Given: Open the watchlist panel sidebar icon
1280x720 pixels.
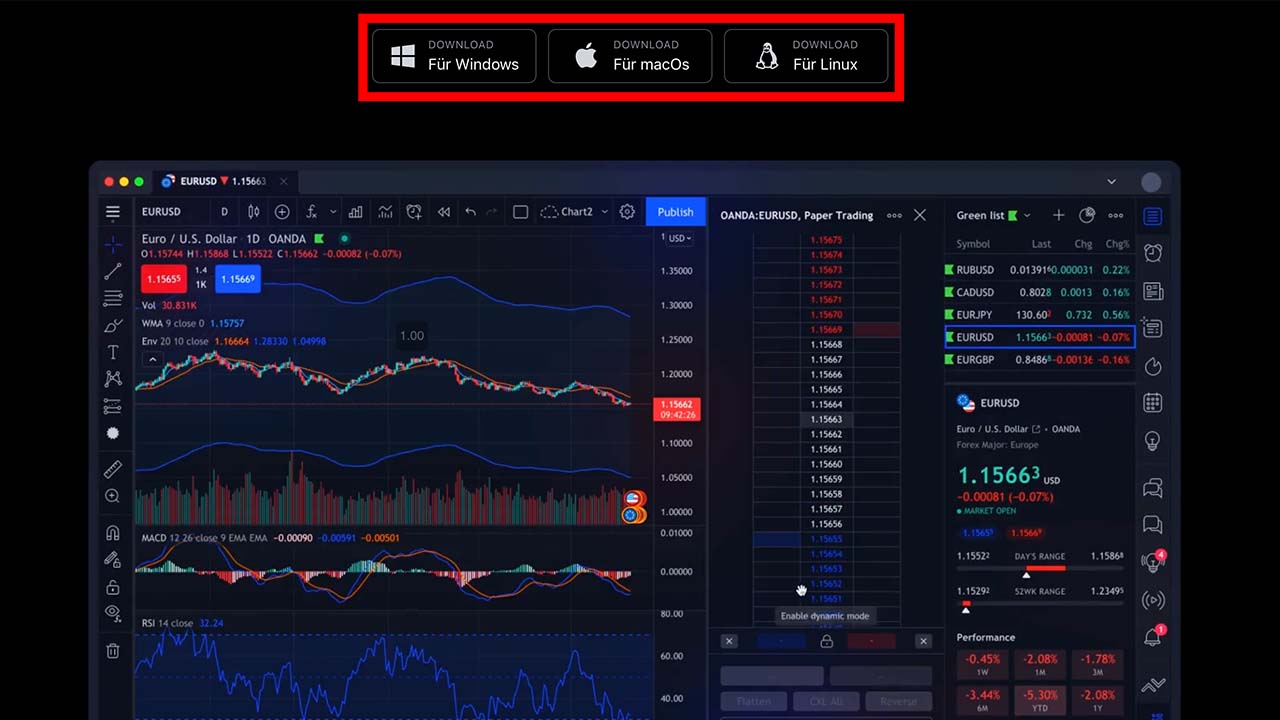Looking at the screenshot, I should [1152, 216].
